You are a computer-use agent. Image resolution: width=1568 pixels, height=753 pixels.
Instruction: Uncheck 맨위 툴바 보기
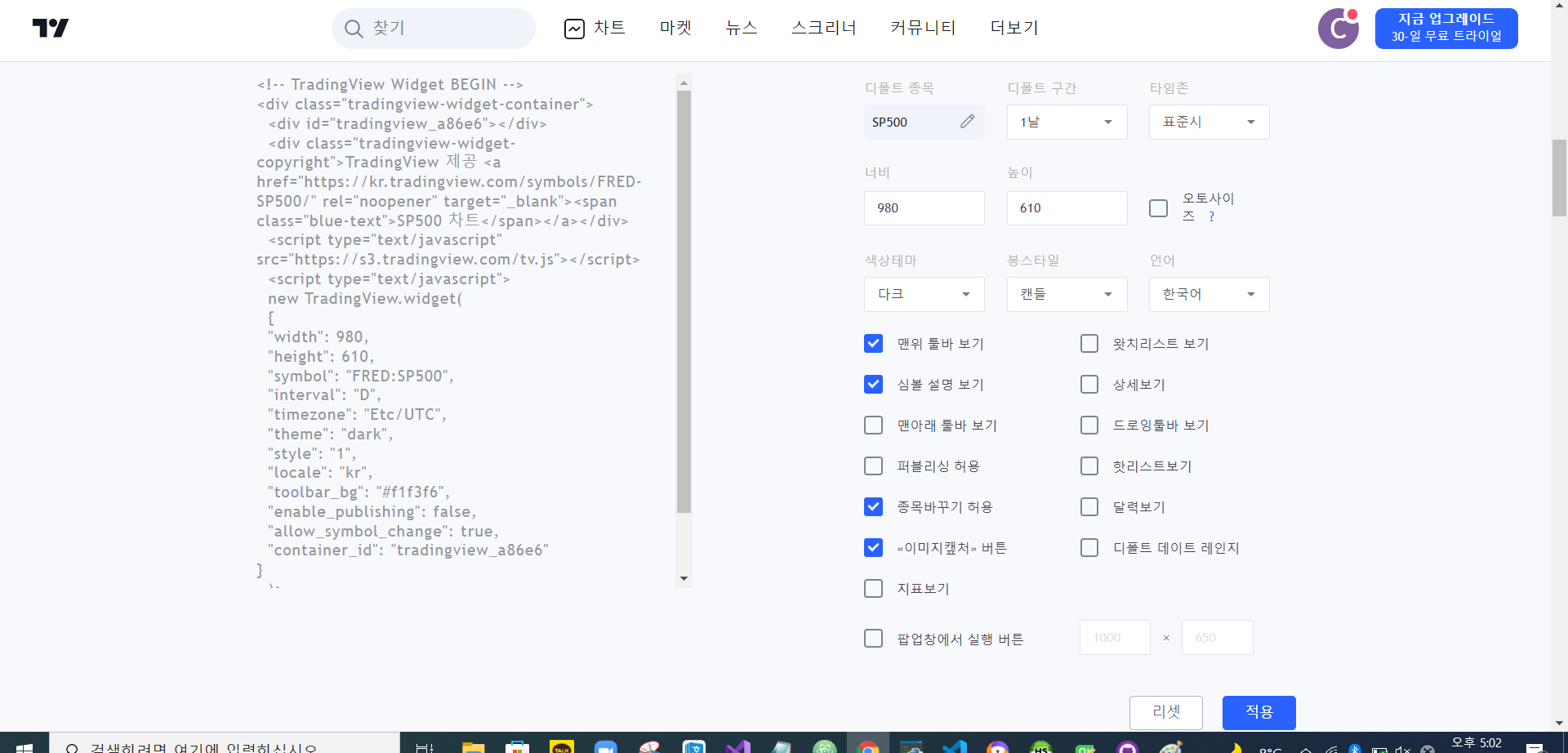[873, 343]
